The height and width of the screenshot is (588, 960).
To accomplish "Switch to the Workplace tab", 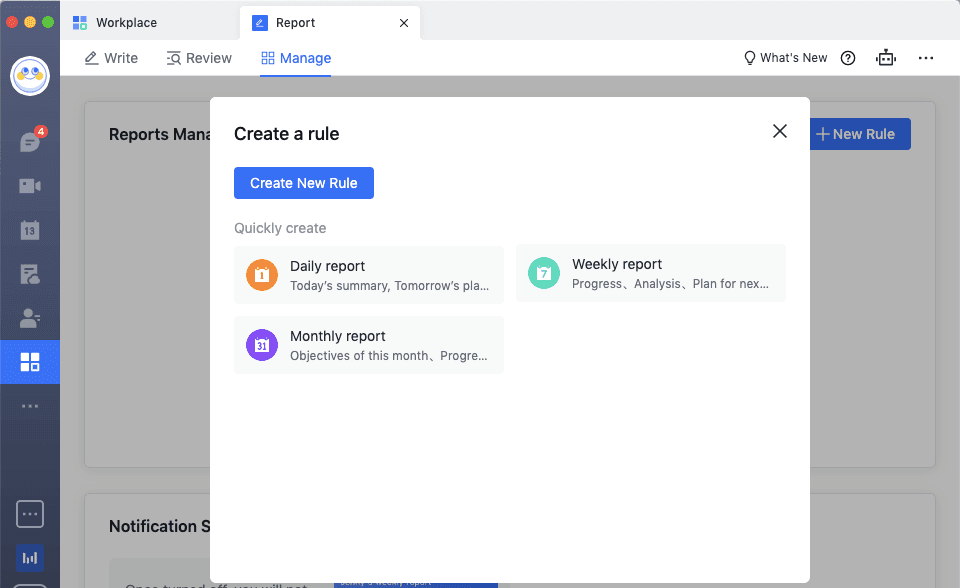I will [x=149, y=23].
